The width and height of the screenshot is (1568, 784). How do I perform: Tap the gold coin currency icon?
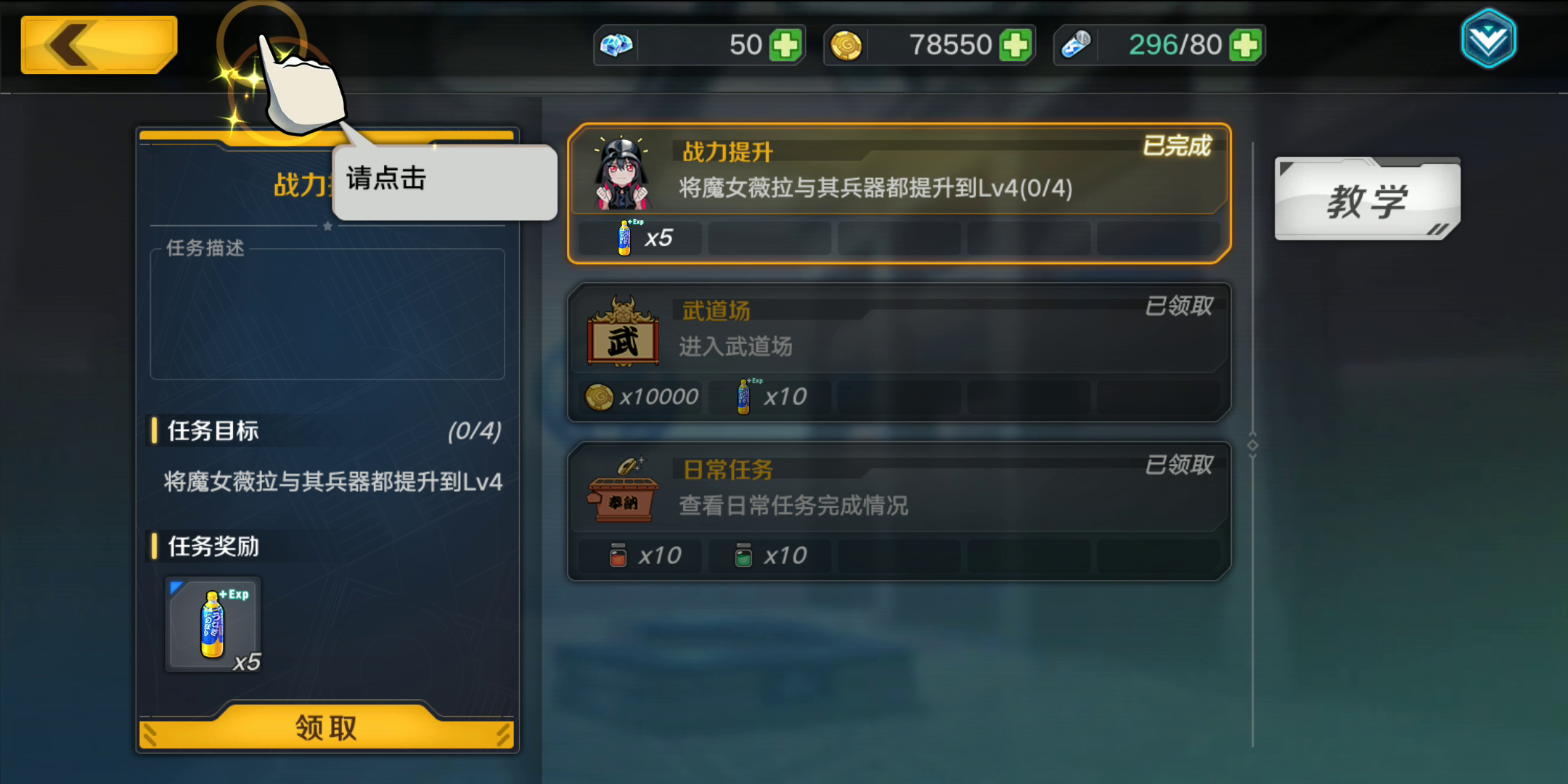(x=846, y=46)
